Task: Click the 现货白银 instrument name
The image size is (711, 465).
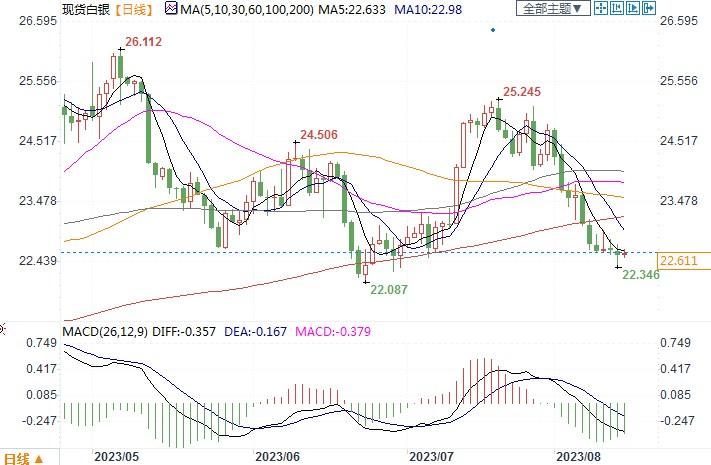Action: pyautogui.click(x=84, y=10)
